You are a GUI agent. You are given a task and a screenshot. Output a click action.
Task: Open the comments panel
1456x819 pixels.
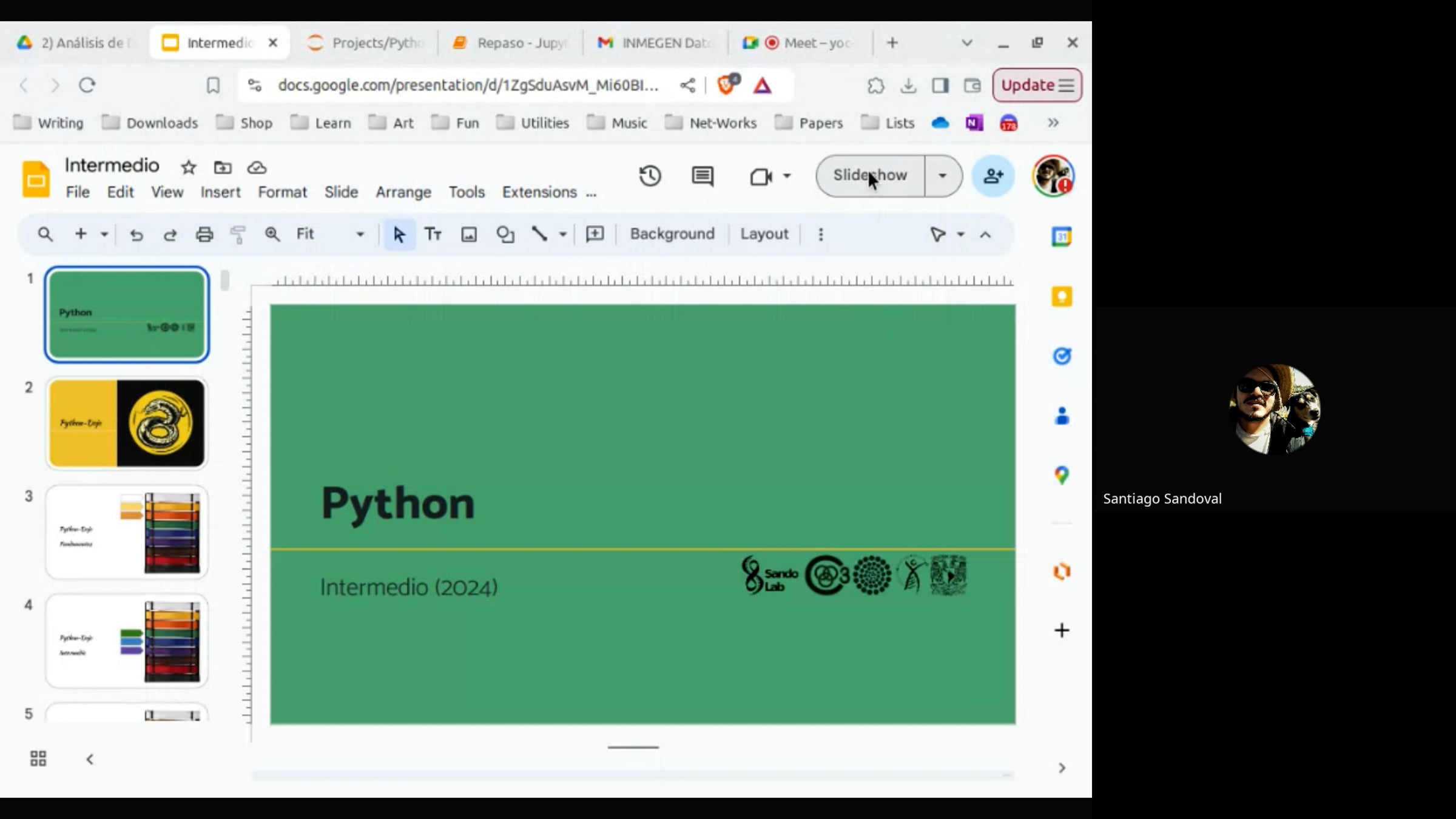701,176
